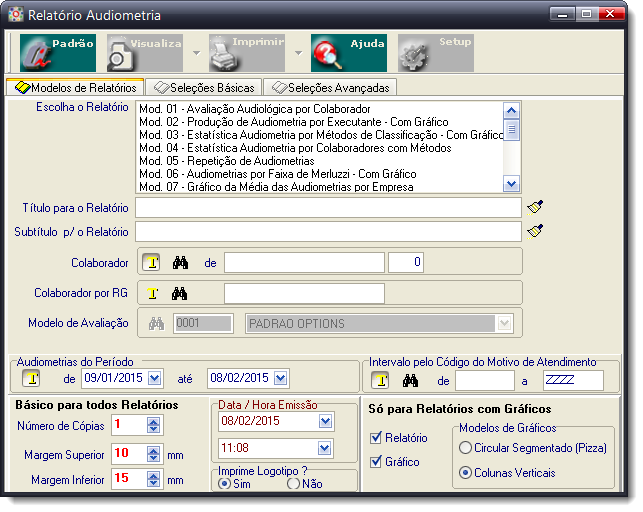Viewport: 643px width, 512px height.
Task: Toggle the Colaborador T filter button
Action: point(151,262)
